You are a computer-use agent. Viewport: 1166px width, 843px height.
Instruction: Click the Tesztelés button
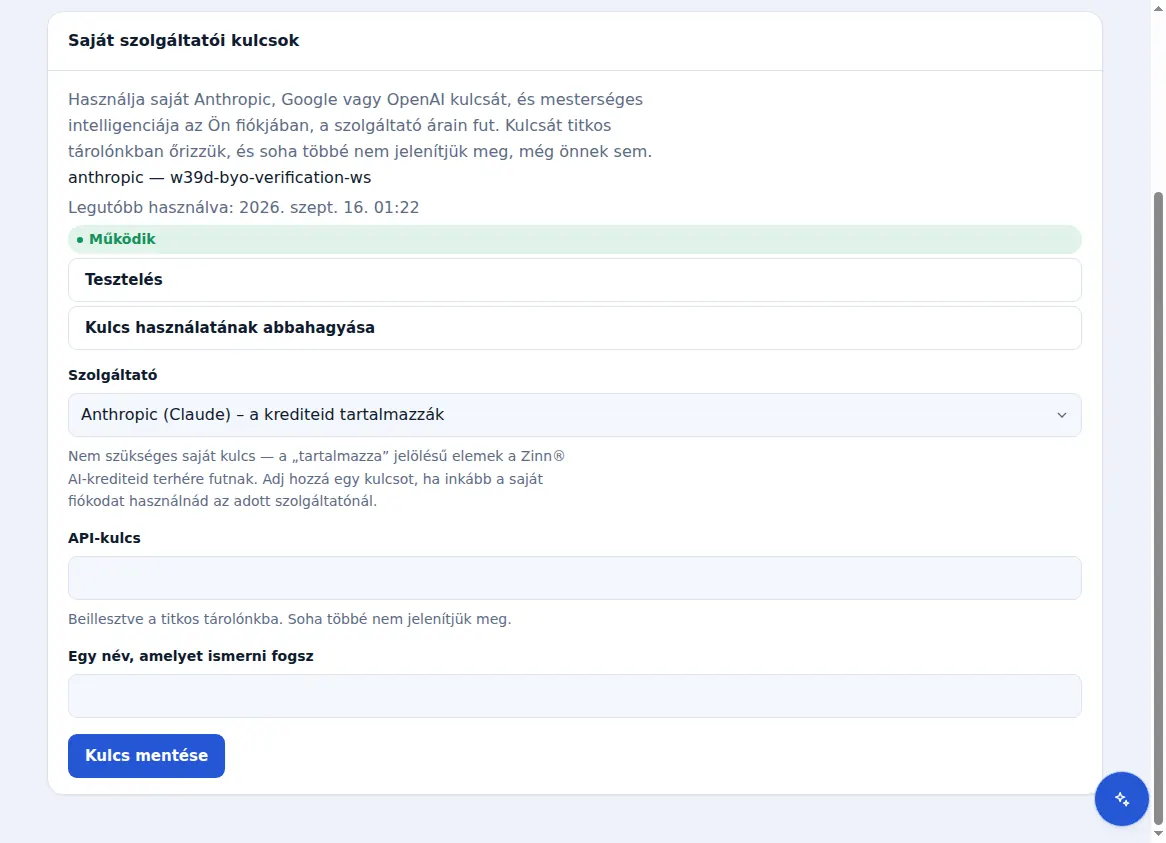(574, 280)
